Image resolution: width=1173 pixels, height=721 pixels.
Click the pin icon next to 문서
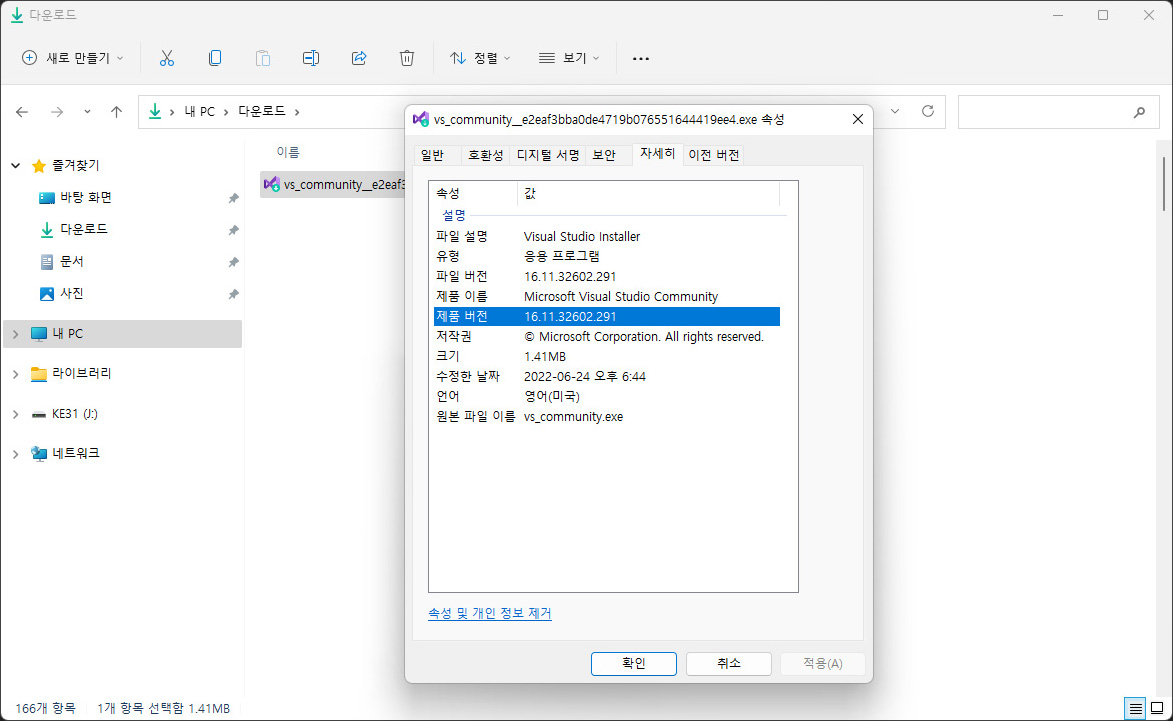233,263
